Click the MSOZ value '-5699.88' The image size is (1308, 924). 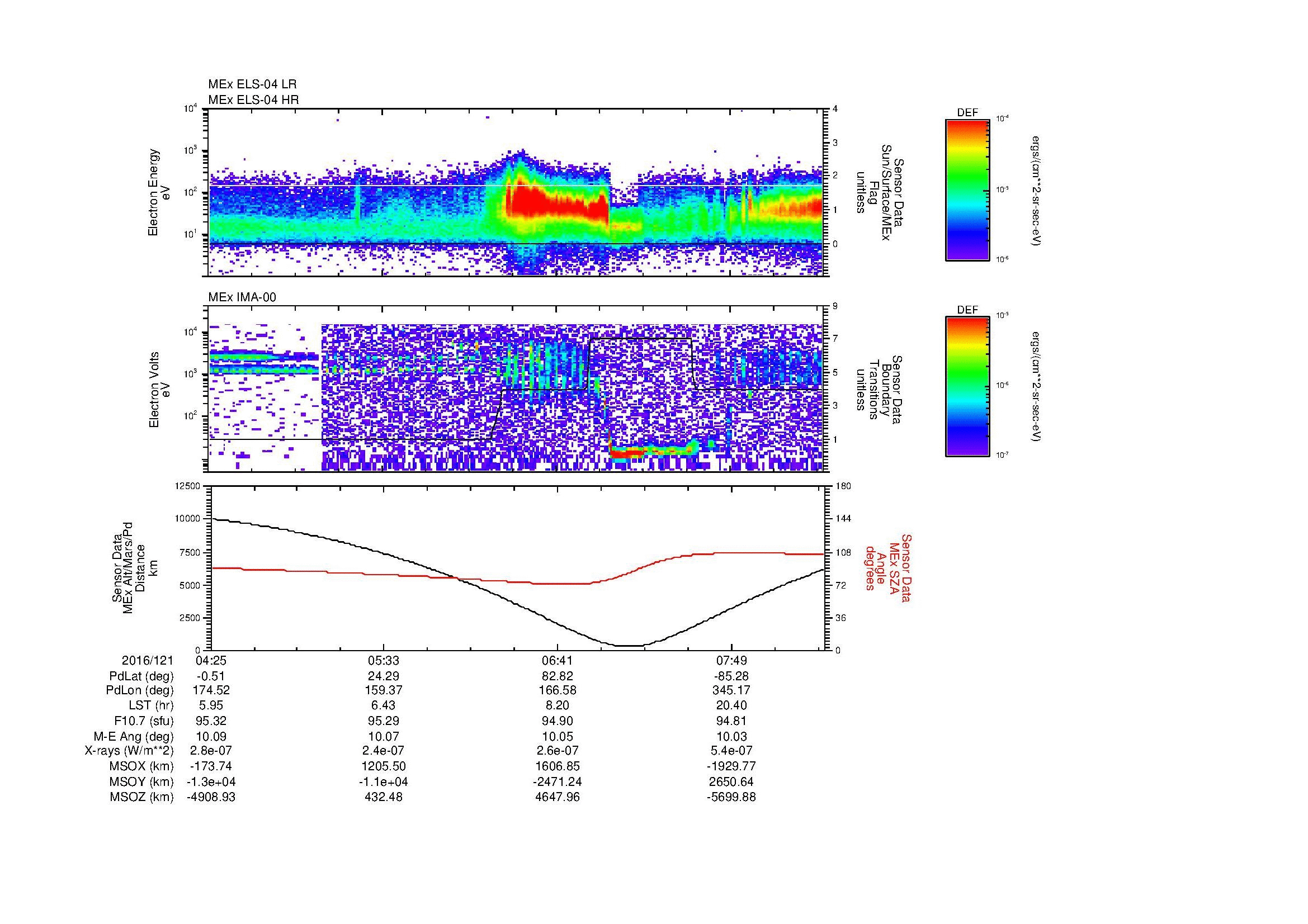731,797
